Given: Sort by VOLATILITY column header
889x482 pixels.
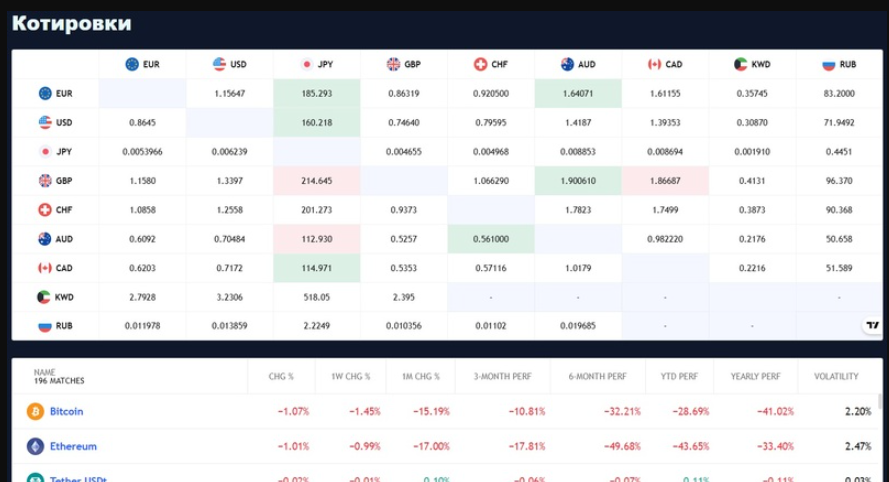Looking at the screenshot, I should coord(836,377).
